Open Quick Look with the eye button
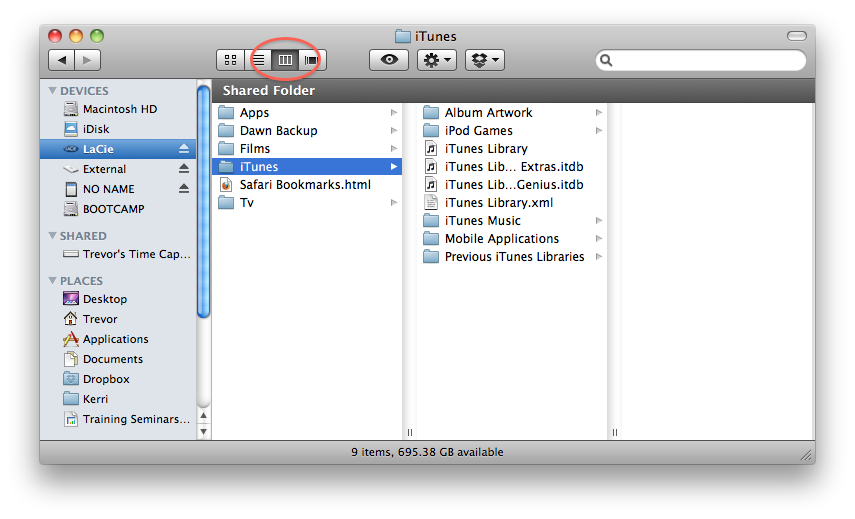Image resolution: width=855 pixels, height=519 pixels. (x=389, y=60)
